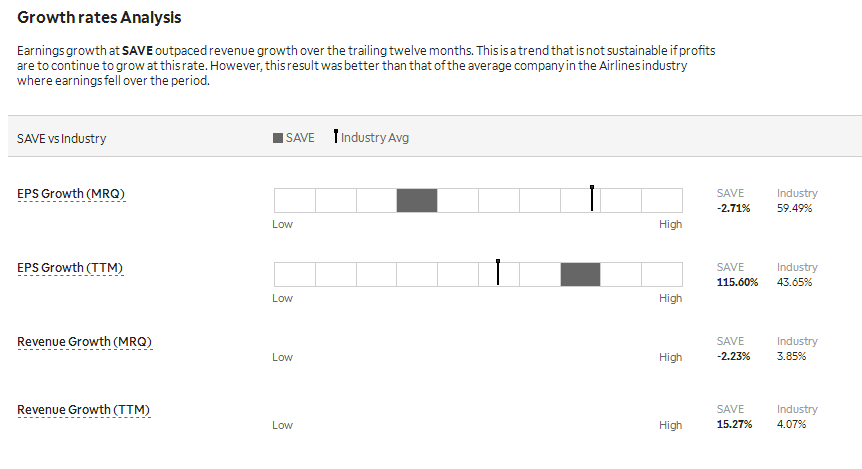Screen dimensions: 862x469
Task: Select the SAVE value 115.60%
Action: [737, 283]
